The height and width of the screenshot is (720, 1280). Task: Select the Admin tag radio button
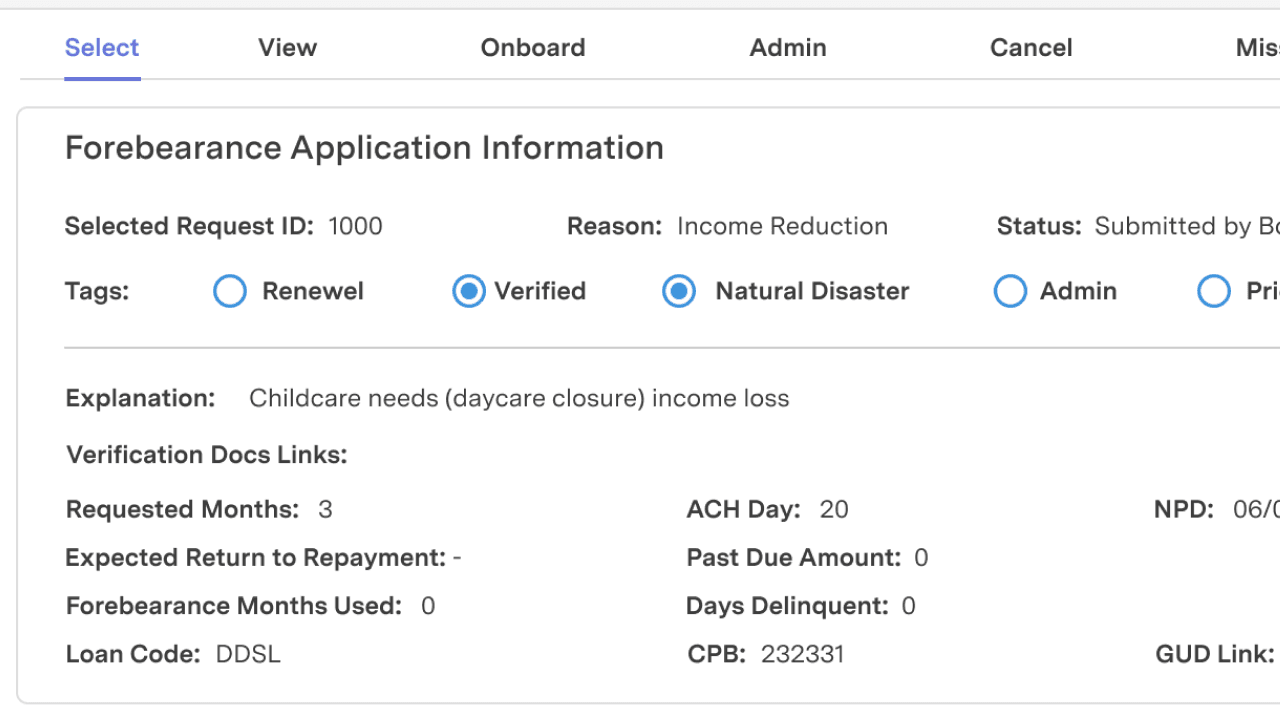point(1010,291)
